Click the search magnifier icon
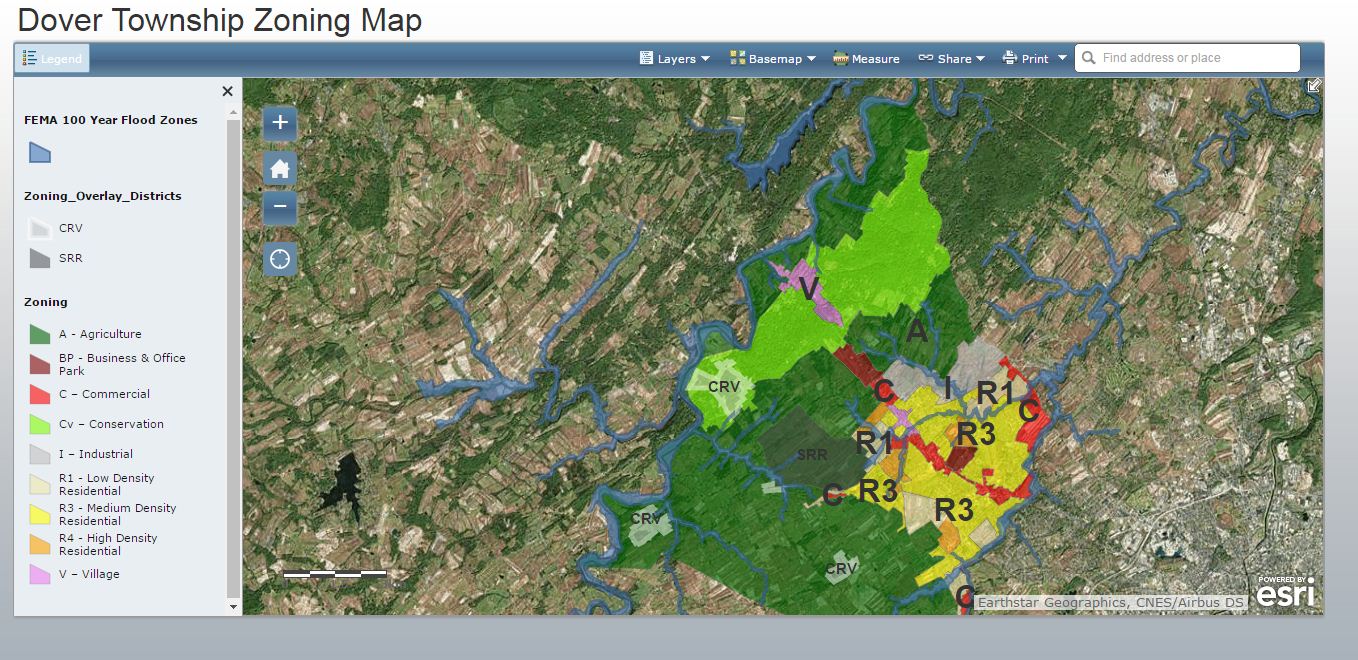The width and height of the screenshot is (1358, 660). pos(1087,58)
